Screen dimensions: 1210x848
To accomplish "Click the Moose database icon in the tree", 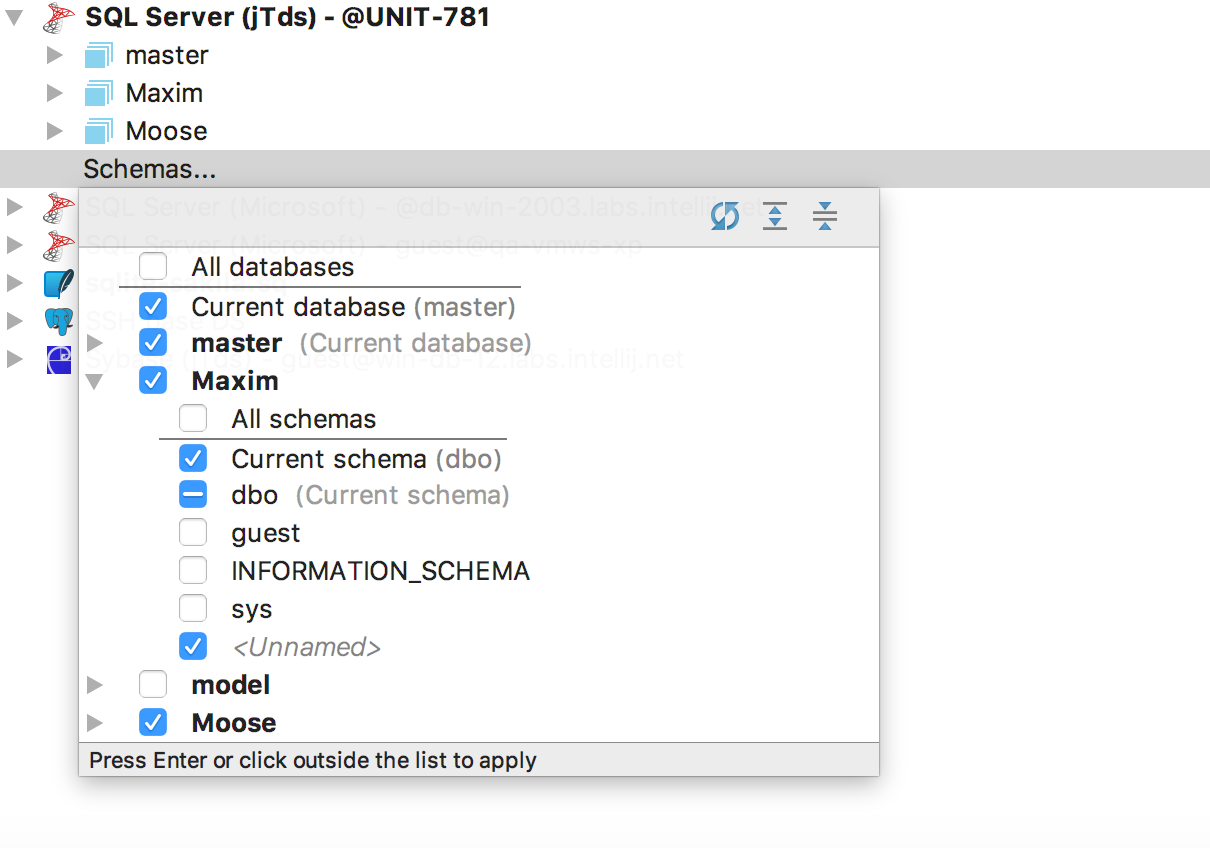I will point(98,131).
